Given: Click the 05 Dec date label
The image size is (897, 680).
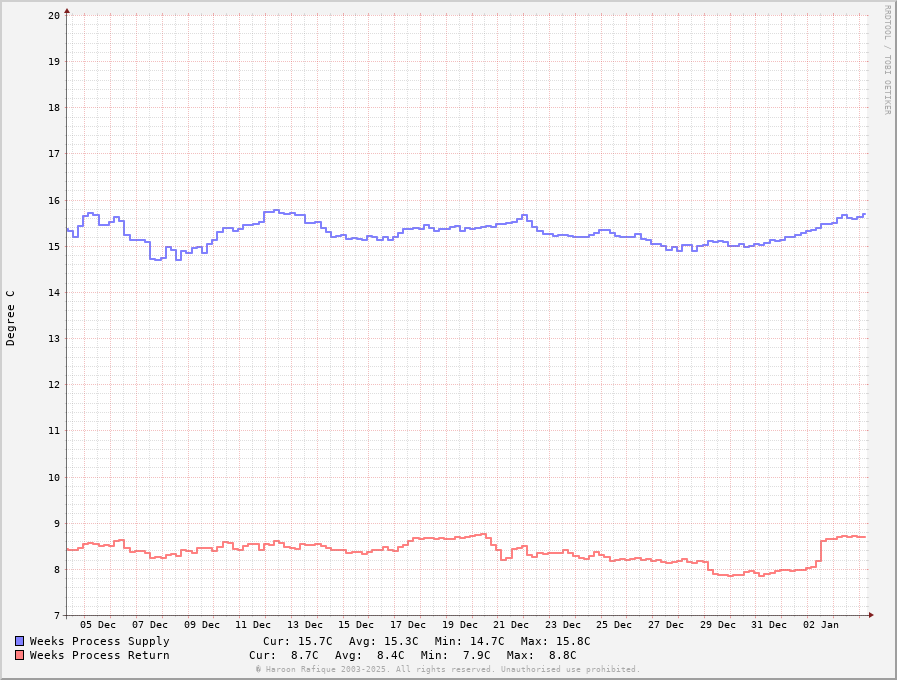Looking at the screenshot, I should coord(98,625).
